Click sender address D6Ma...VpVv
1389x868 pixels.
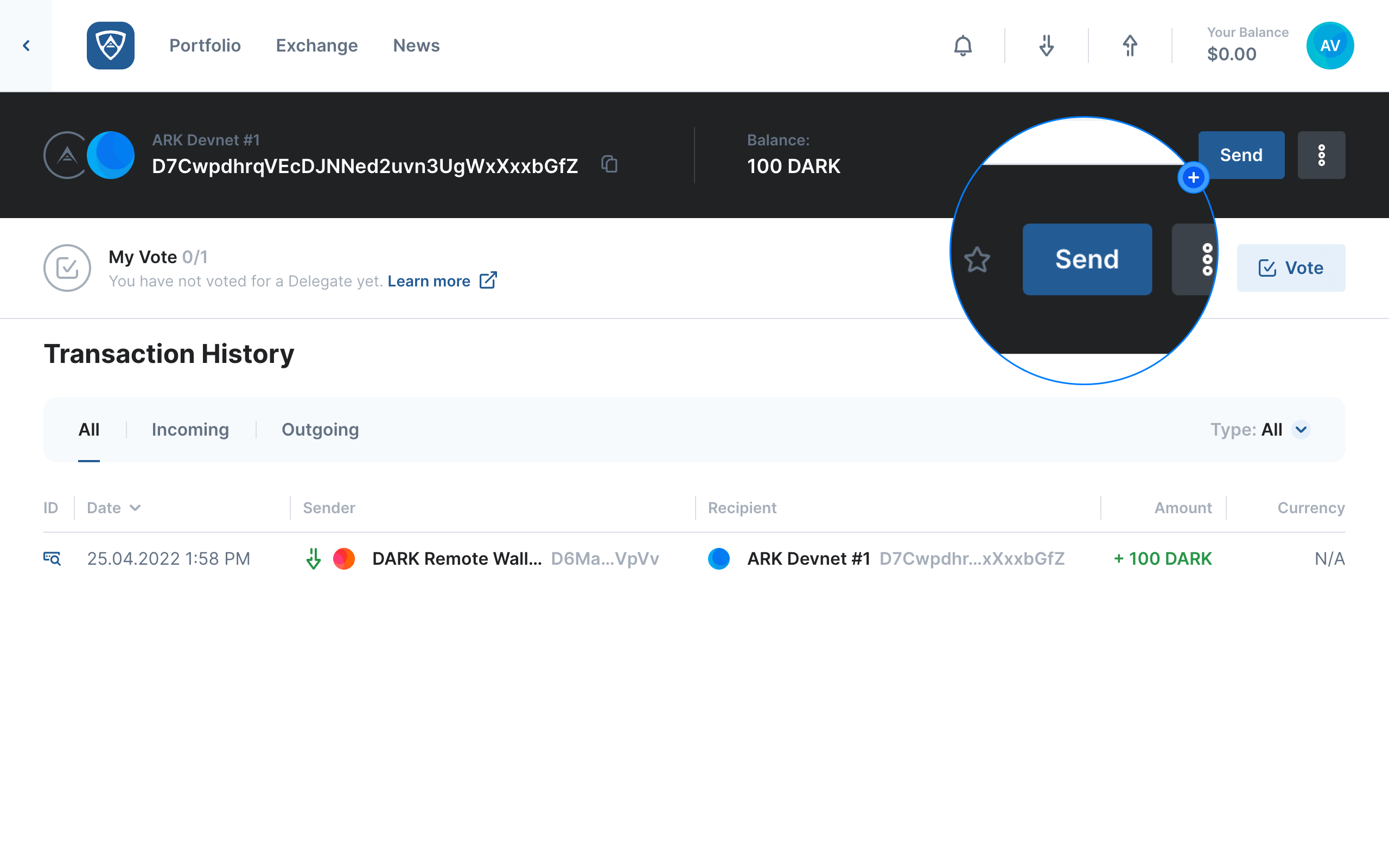pyautogui.click(x=605, y=559)
